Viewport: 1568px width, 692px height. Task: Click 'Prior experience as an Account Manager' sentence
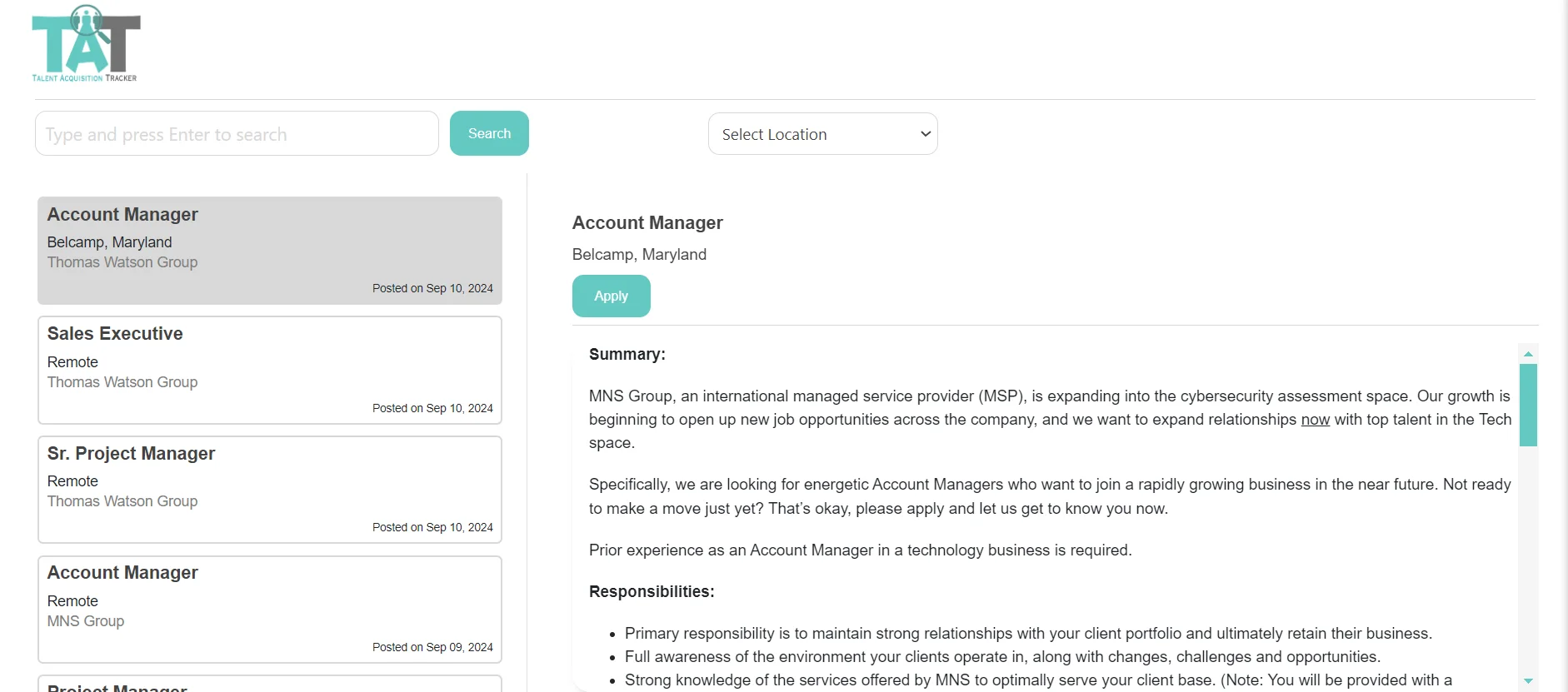pos(860,550)
